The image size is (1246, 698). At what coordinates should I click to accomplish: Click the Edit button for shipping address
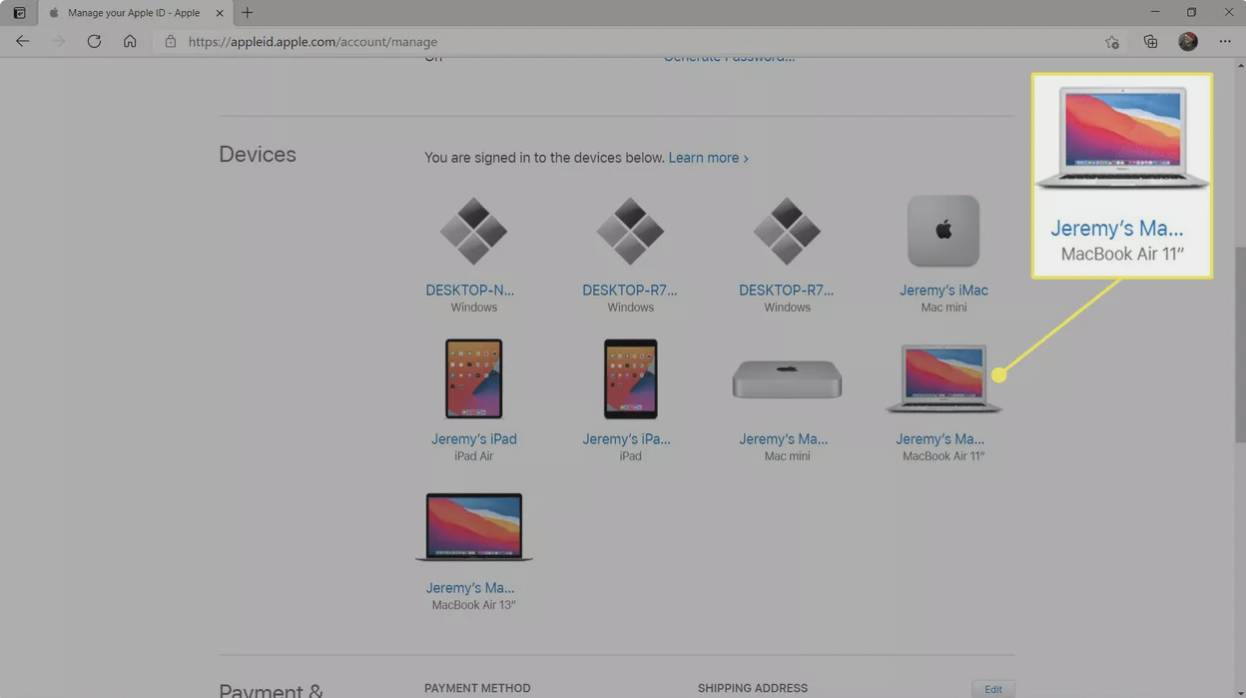click(x=992, y=689)
